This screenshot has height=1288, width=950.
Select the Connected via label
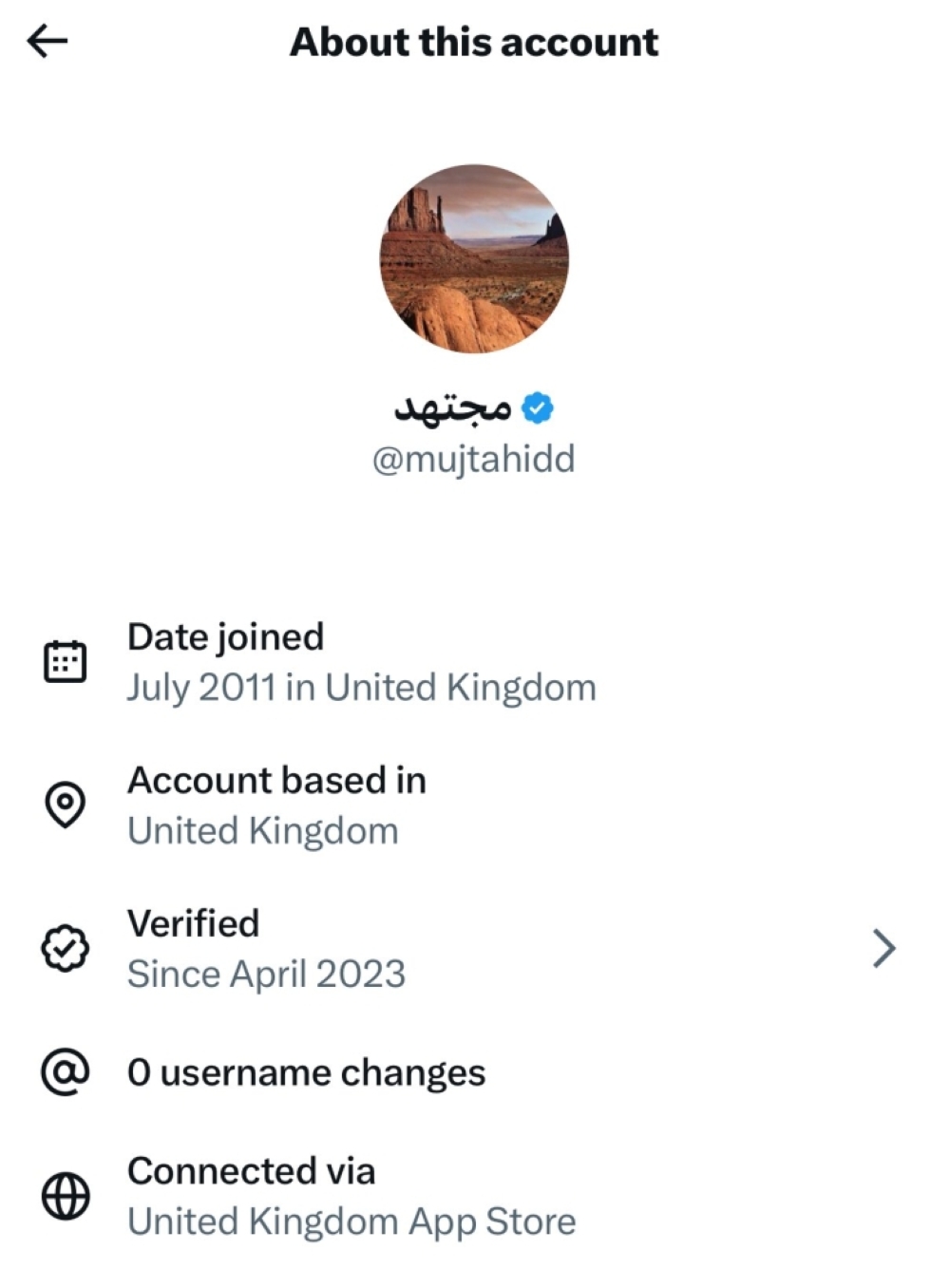click(x=251, y=1170)
